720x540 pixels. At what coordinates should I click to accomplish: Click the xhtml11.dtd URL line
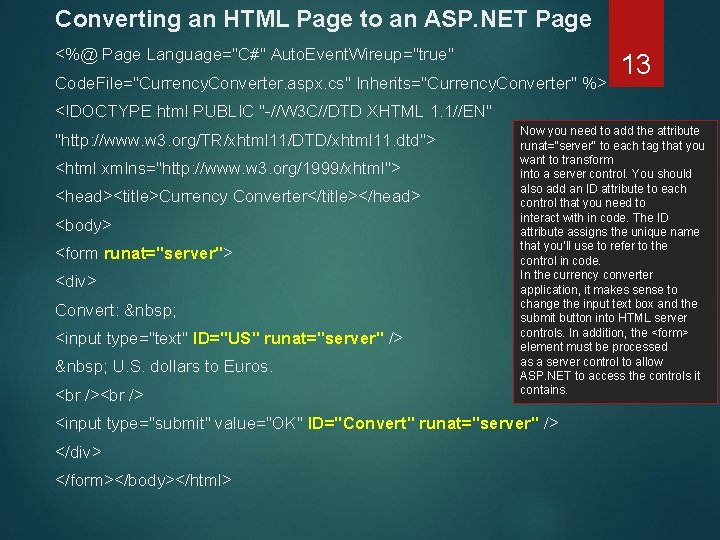click(x=245, y=140)
